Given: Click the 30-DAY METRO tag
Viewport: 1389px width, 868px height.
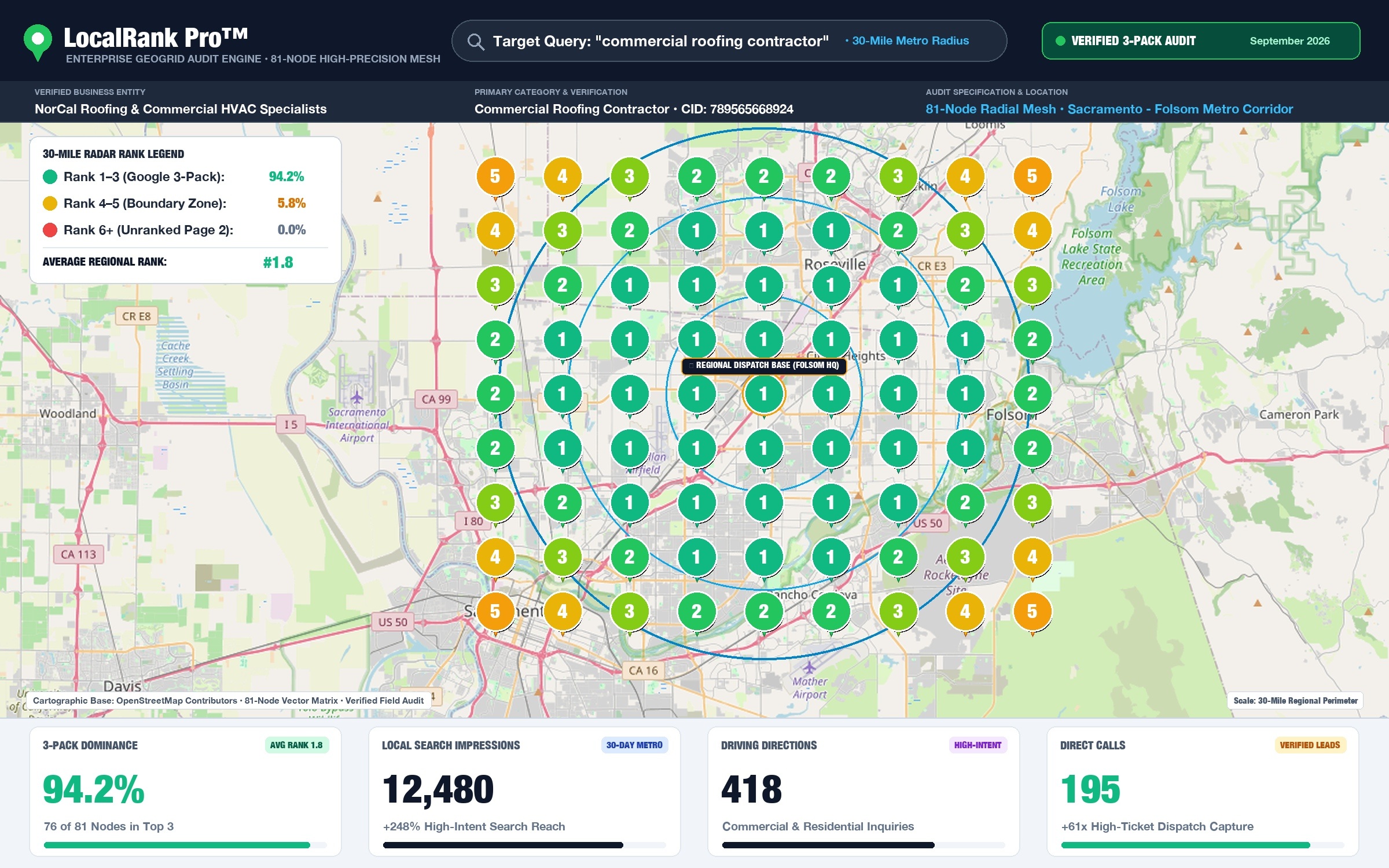Looking at the screenshot, I should pyautogui.click(x=634, y=745).
